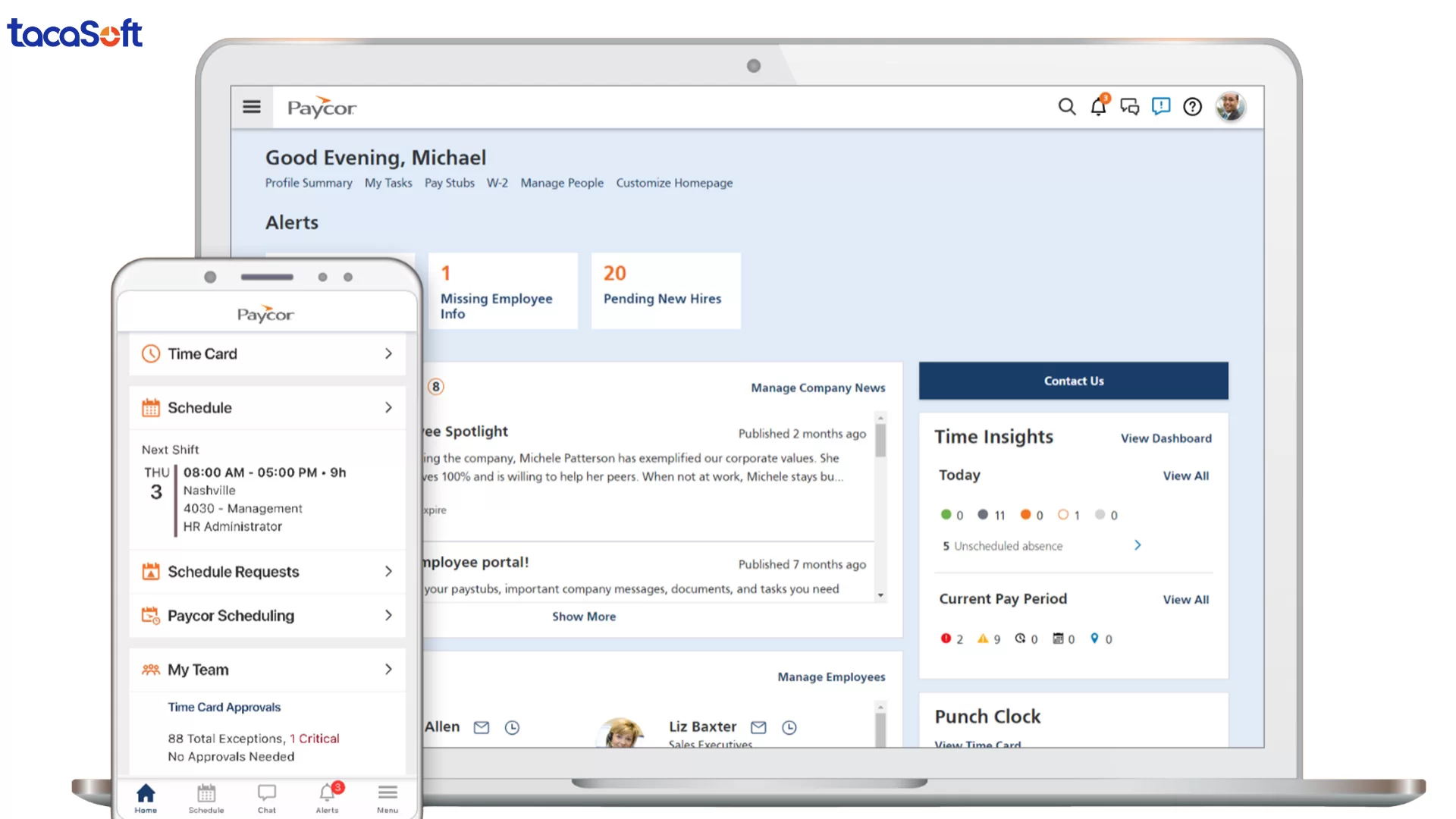This screenshot has height=819, width=1456.
Task: Open the notifications bell in header
Action: point(1098,107)
